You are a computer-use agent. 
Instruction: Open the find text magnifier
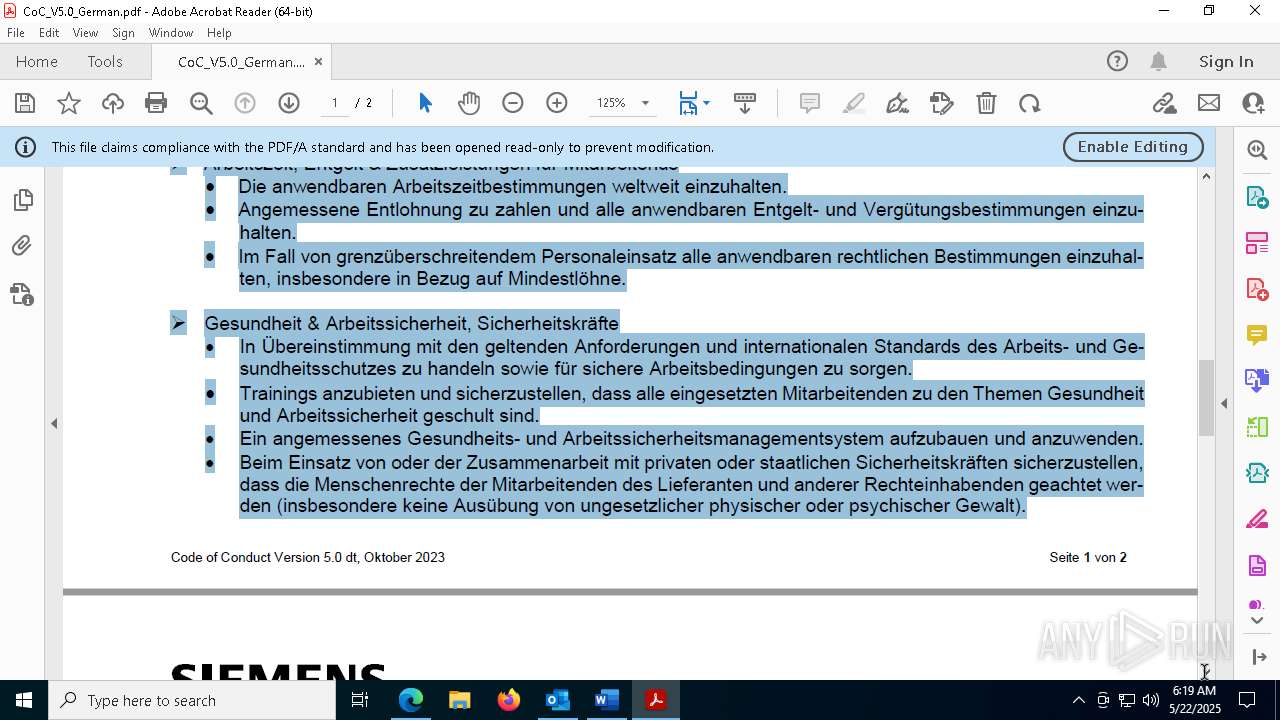pos(201,103)
